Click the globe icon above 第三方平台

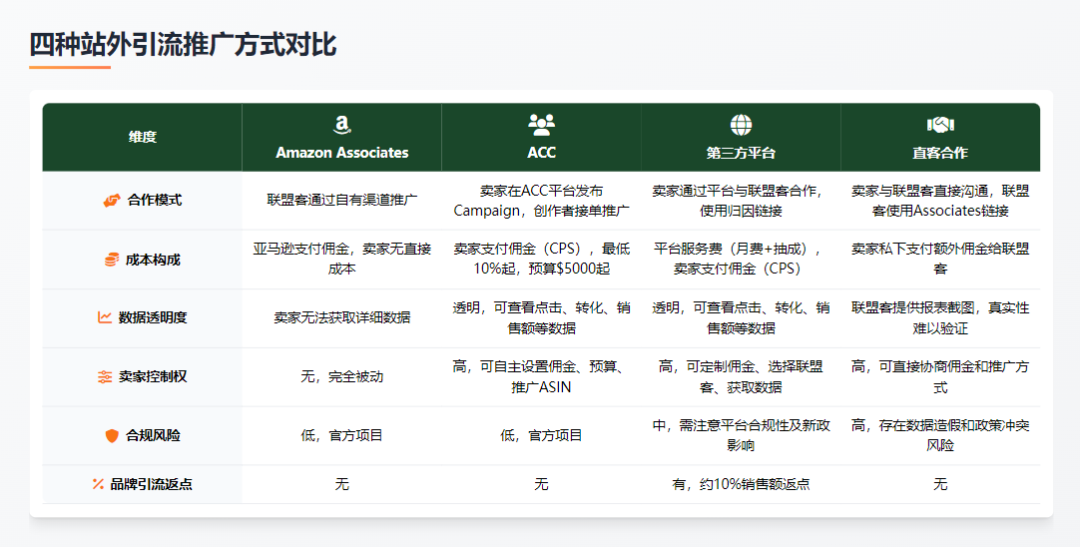point(741,125)
